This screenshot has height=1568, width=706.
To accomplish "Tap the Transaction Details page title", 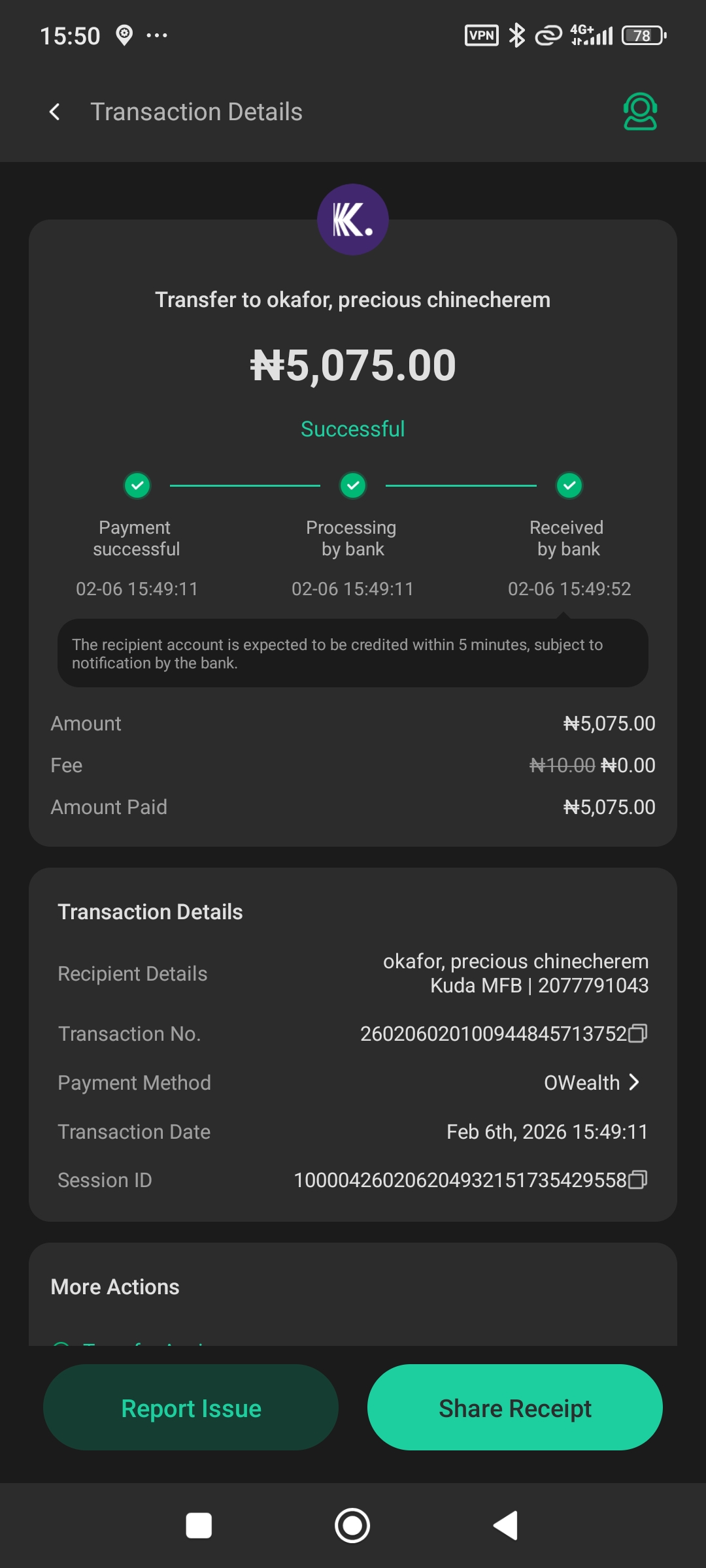I will (196, 112).
